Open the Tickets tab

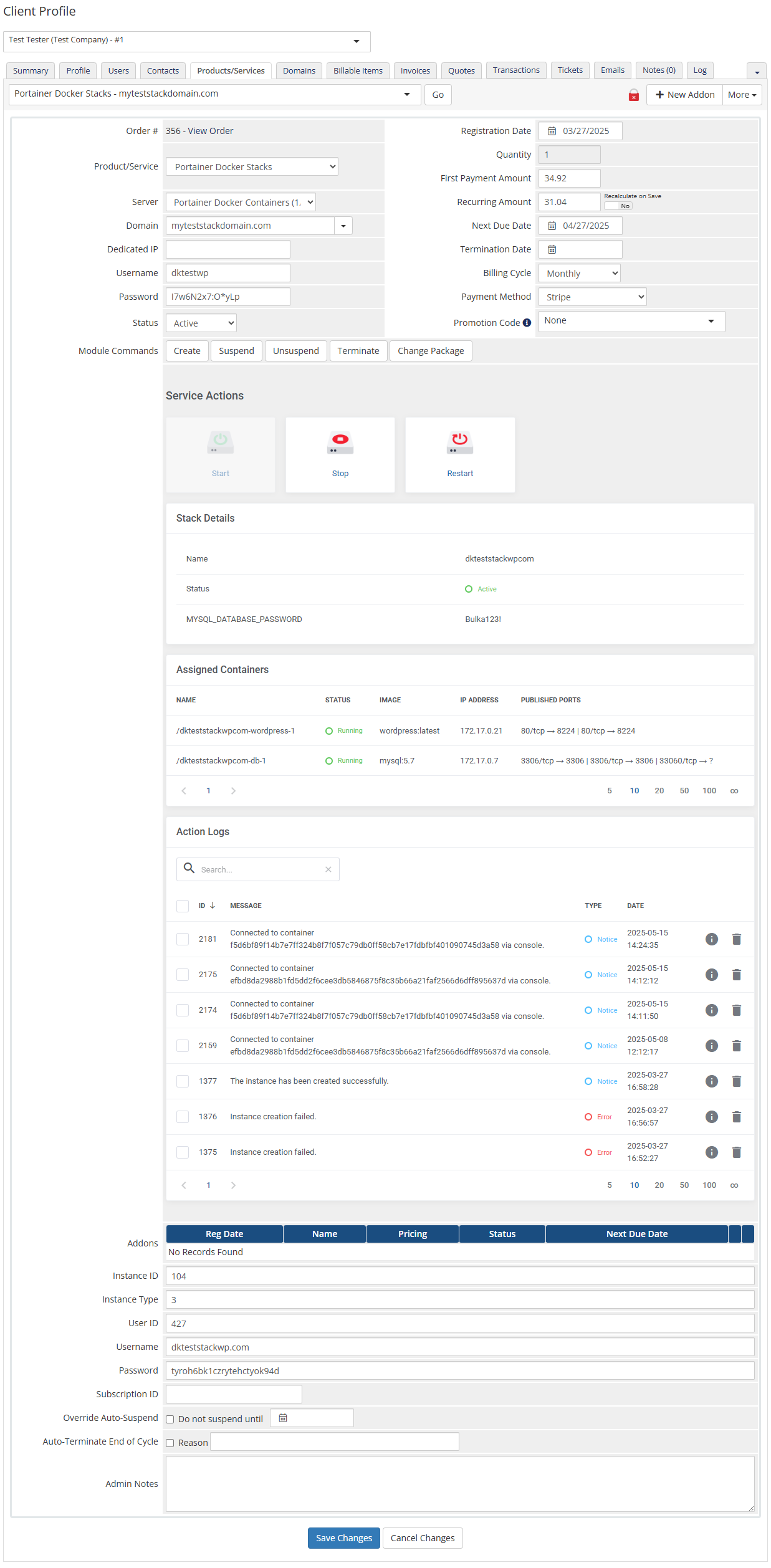point(570,70)
